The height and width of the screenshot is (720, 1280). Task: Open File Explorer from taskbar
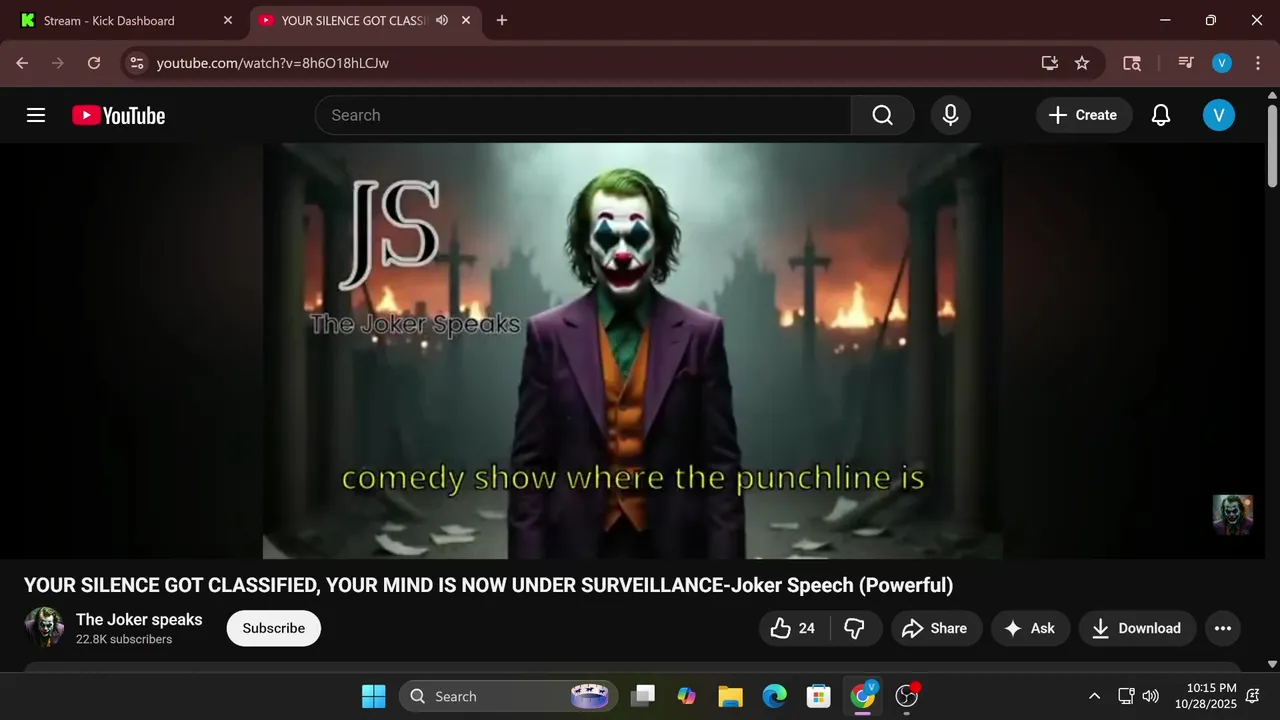point(730,696)
